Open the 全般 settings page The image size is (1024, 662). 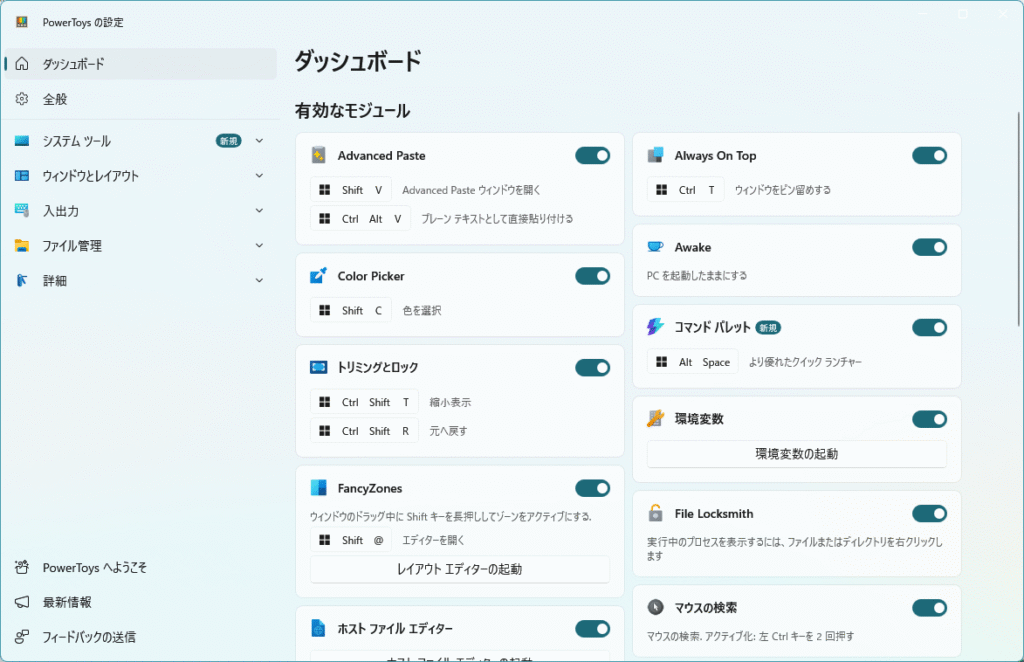point(140,99)
